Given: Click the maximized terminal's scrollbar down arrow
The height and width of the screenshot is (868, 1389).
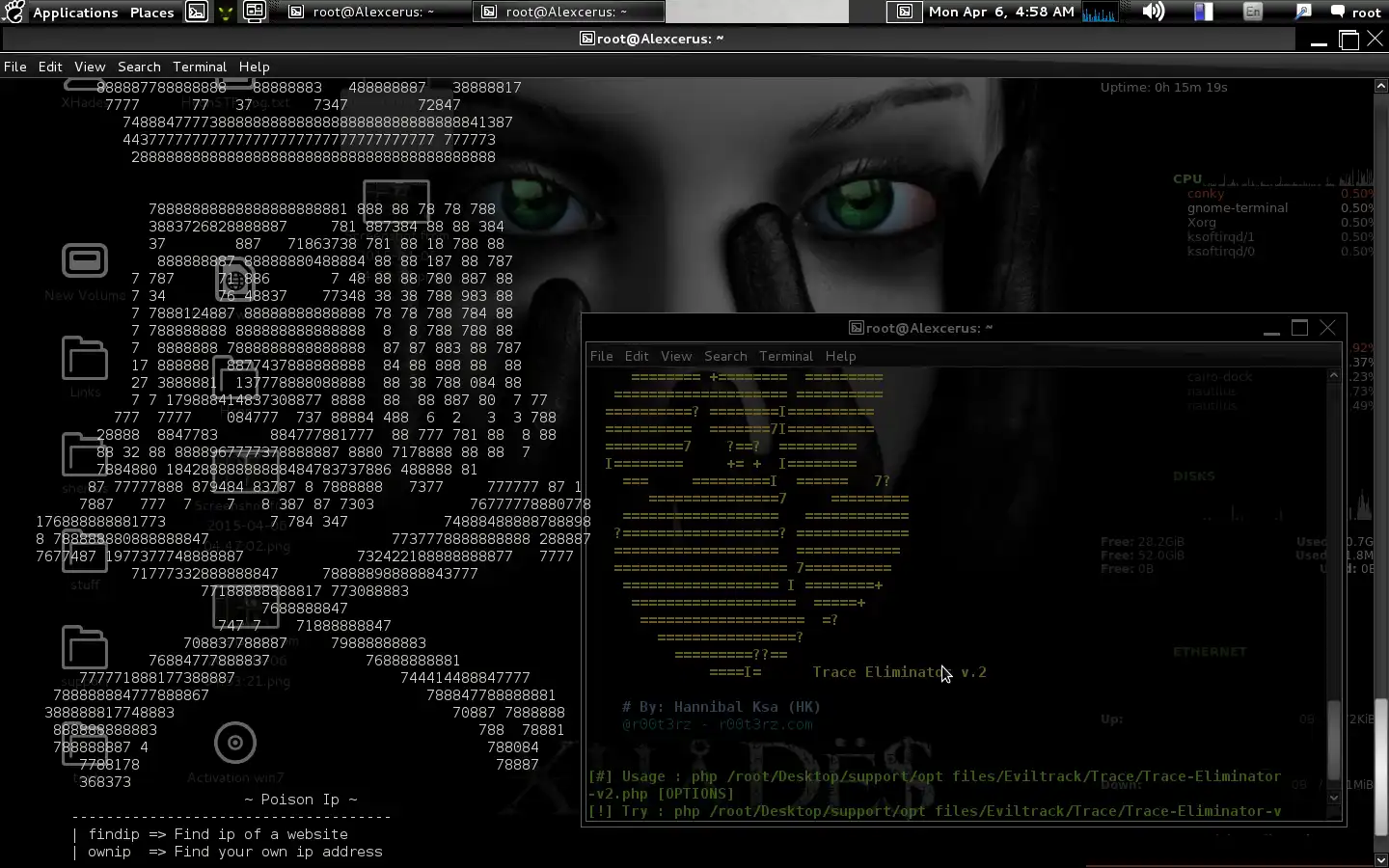Looking at the screenshot, I should (x=1381, y=859).
